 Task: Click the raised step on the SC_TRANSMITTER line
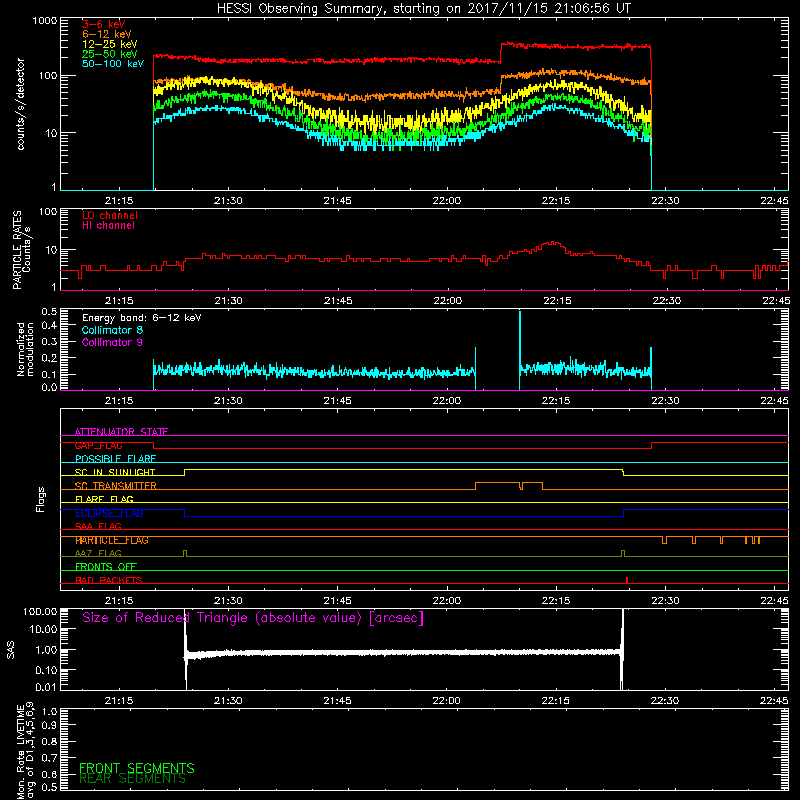[509, 485]
